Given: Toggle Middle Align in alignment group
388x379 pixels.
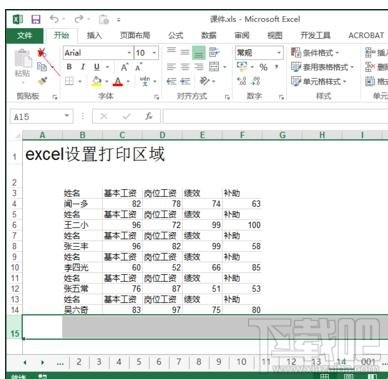Looking at the screenshot, I should (185, 52).
